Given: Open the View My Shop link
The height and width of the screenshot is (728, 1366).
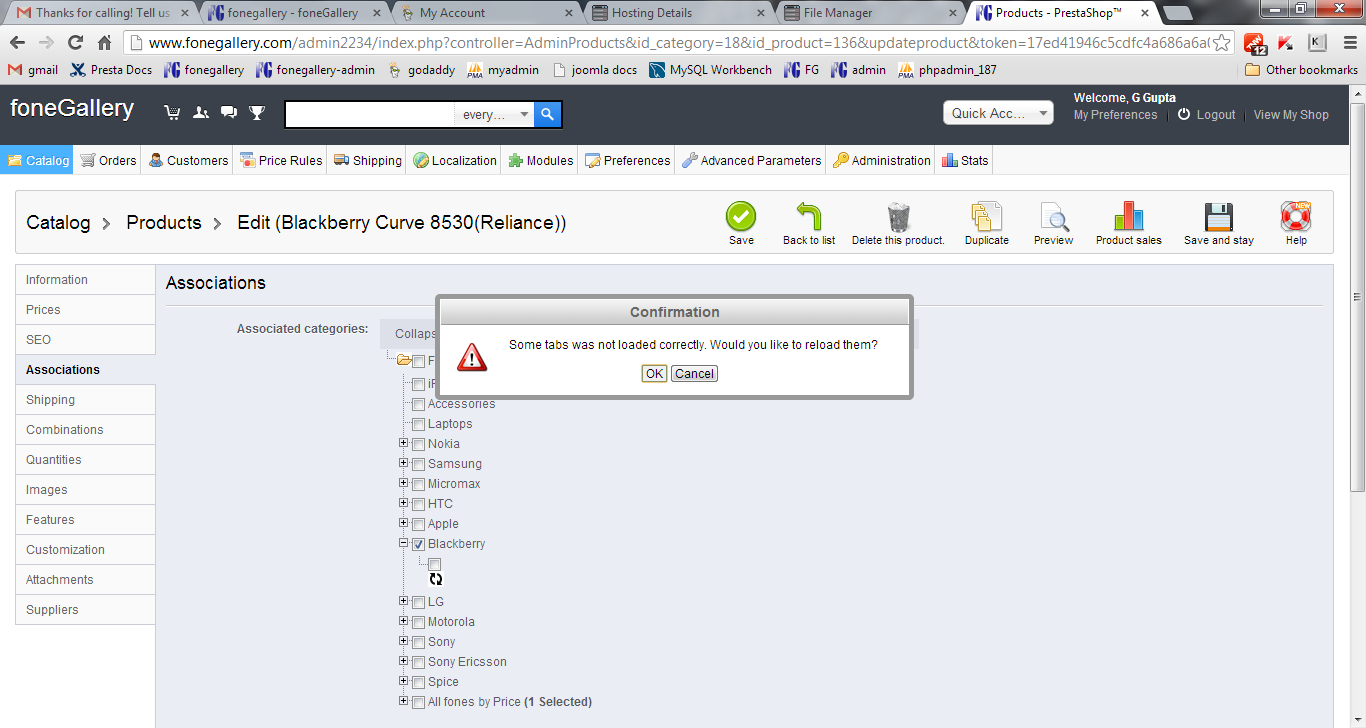Looking at the screenshot, I should click(x=1291, y=115).
